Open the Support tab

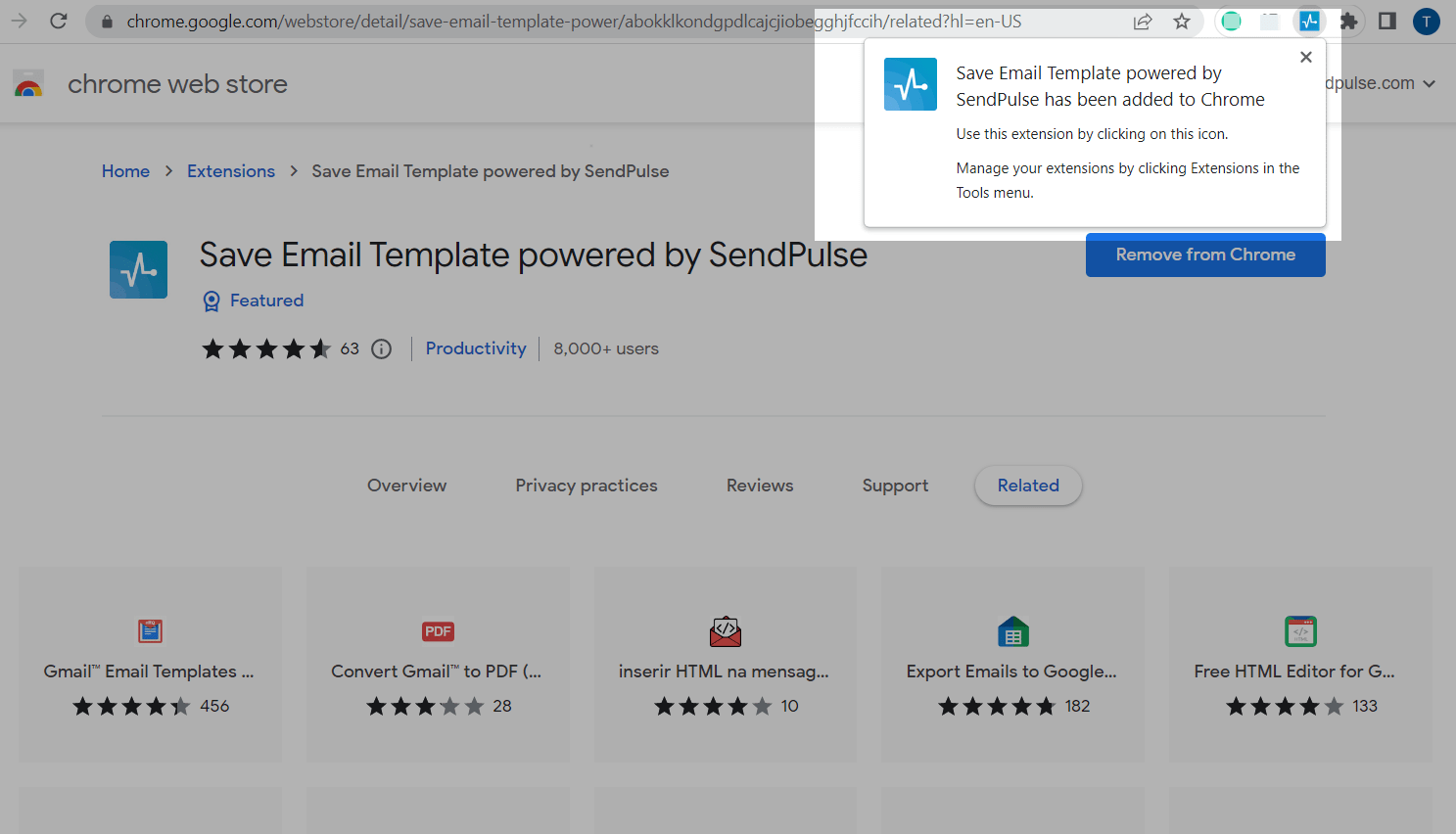point(895,486)
